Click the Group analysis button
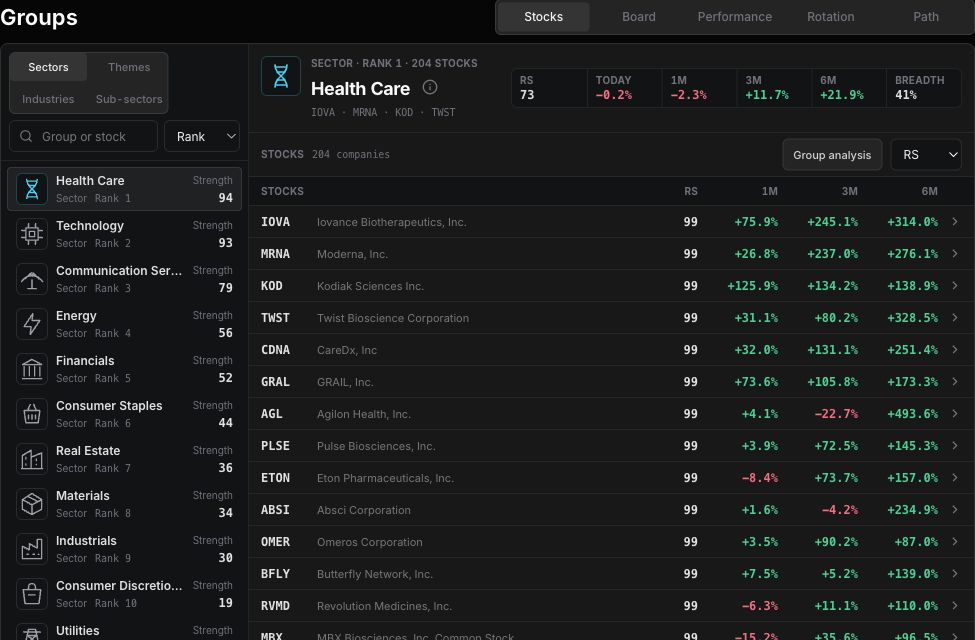This screenshot has width=975, height=640. coord(832,155)
